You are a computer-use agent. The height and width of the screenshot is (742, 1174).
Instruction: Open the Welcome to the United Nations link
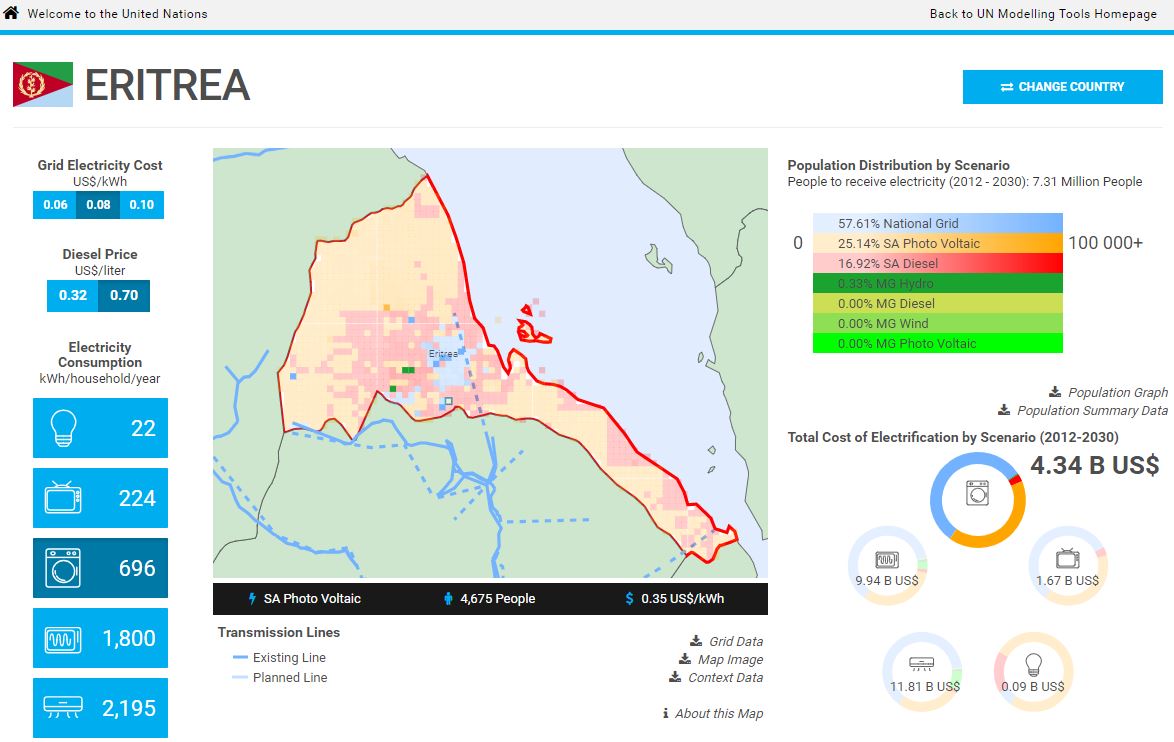click(118, 13)
